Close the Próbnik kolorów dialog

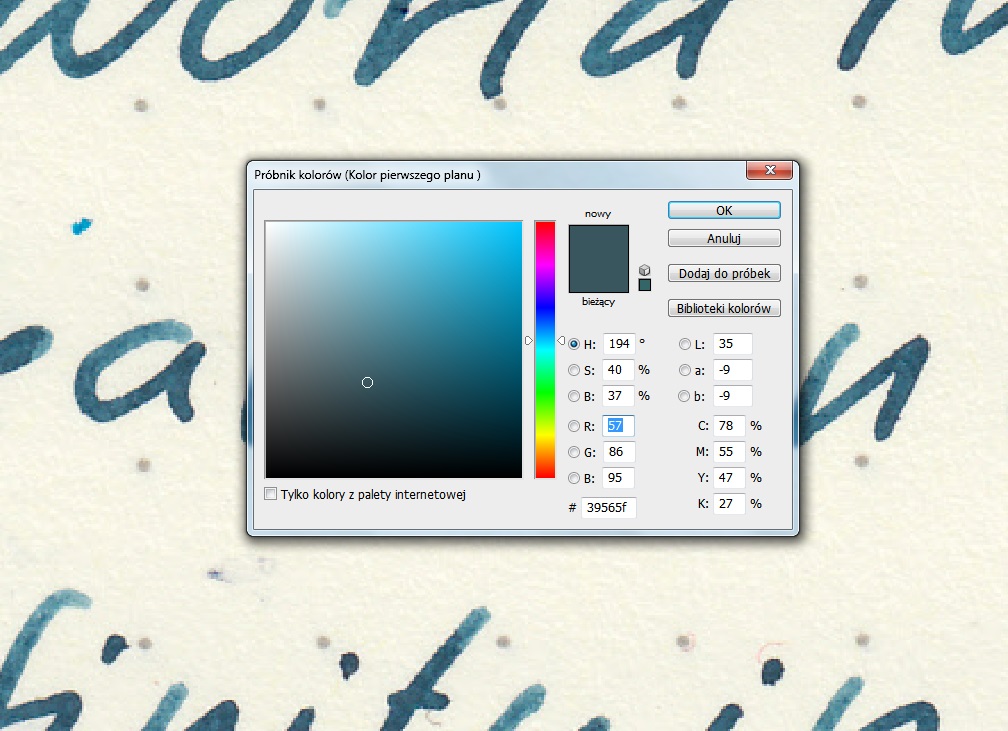tap(770, 171)
